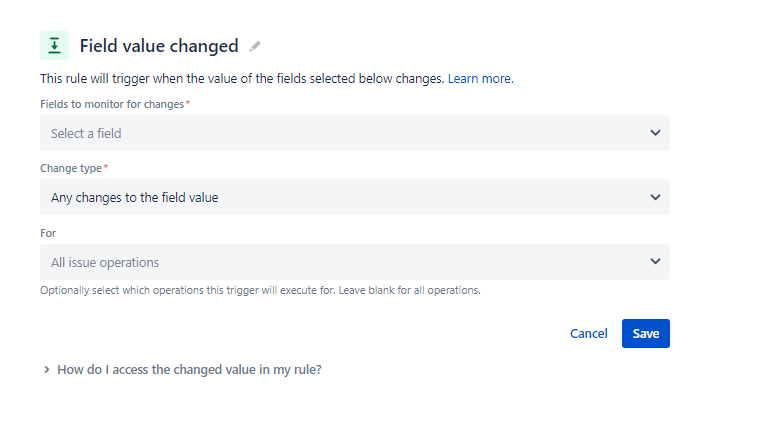Click the asterisk next to Change type
The image size is (783, 432).
tap(106, 167)
